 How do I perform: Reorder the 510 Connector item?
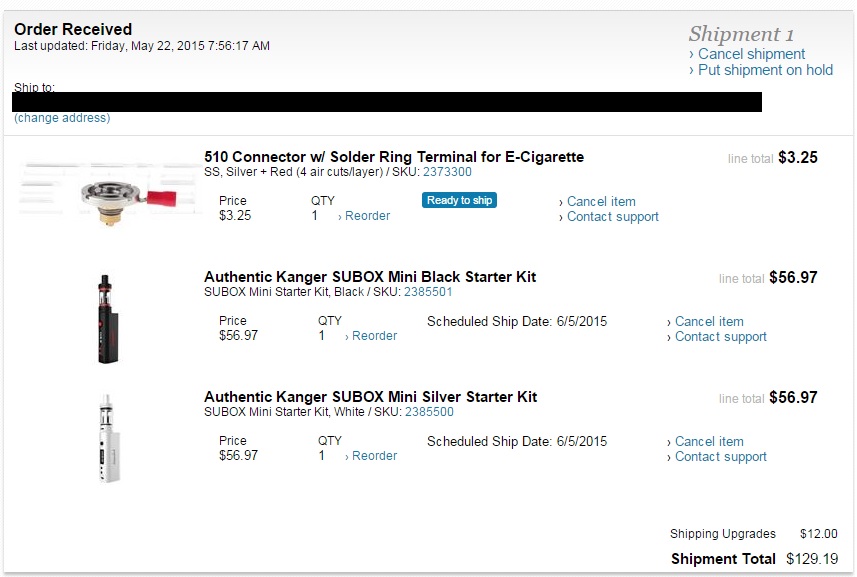[x=367, y=216]
